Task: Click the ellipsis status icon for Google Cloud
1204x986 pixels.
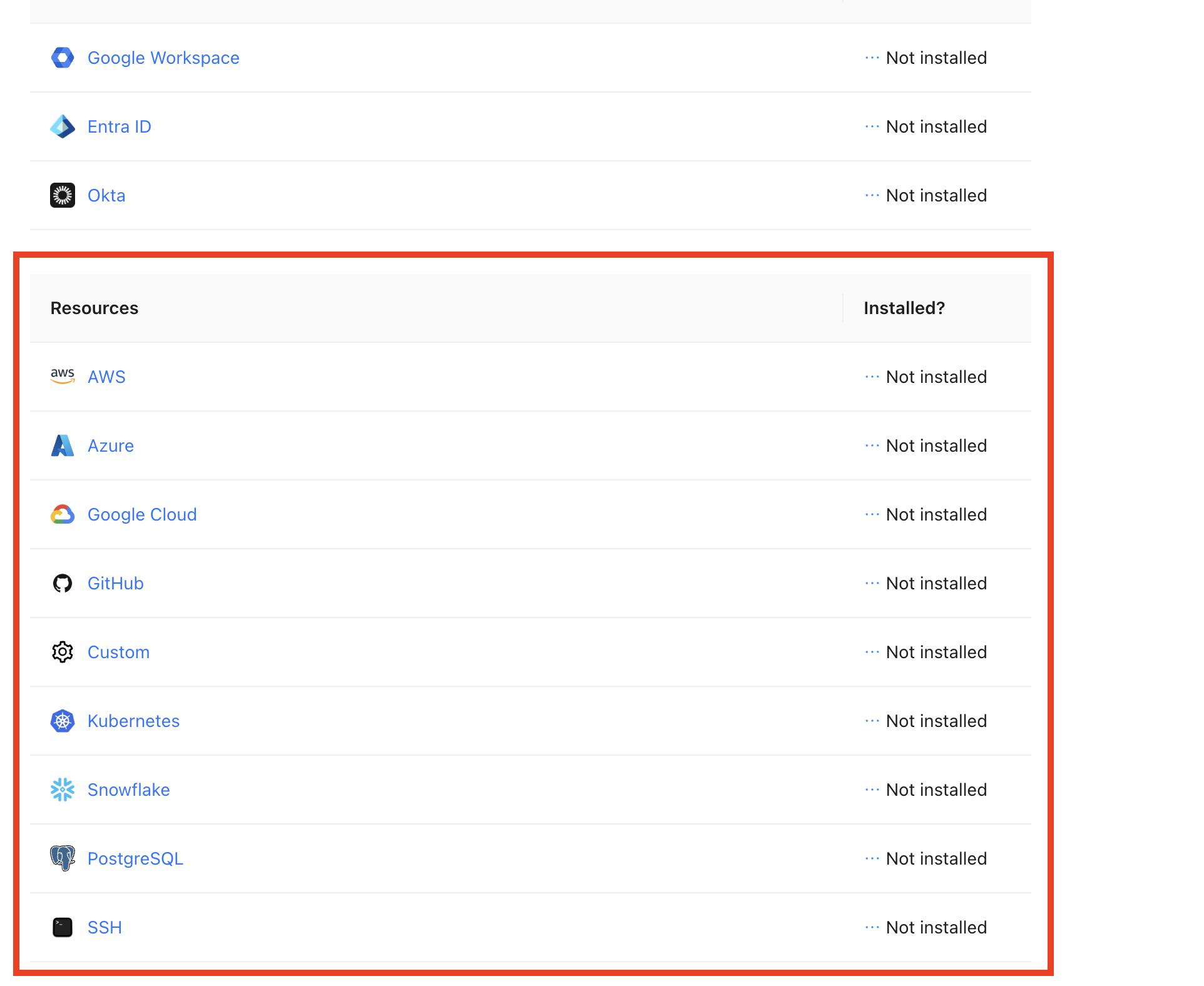Action: click(872, 514)
